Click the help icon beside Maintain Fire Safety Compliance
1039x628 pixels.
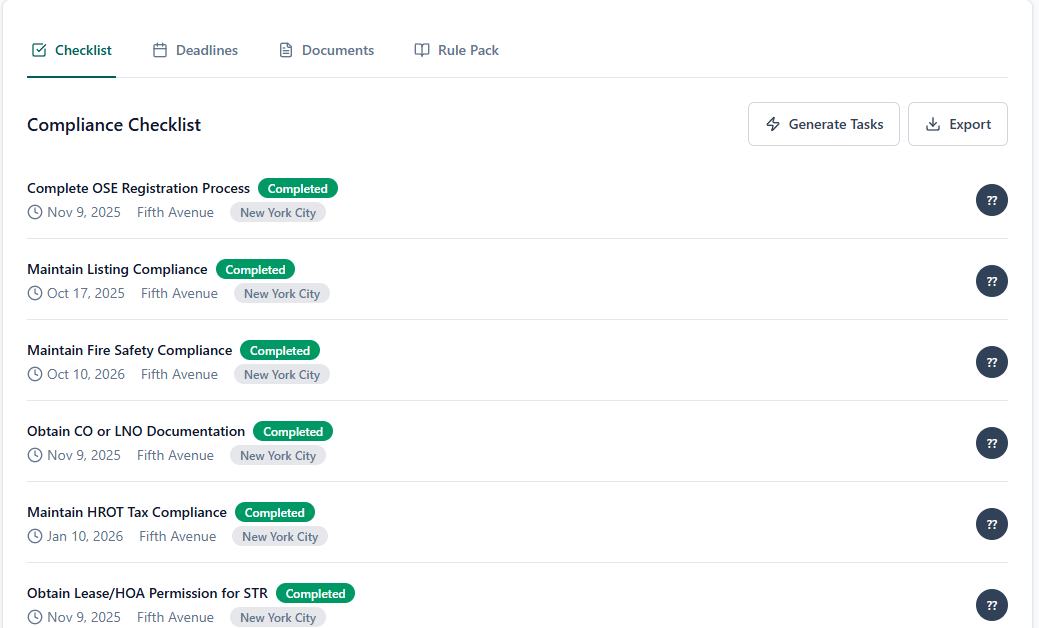click(991, 362)
